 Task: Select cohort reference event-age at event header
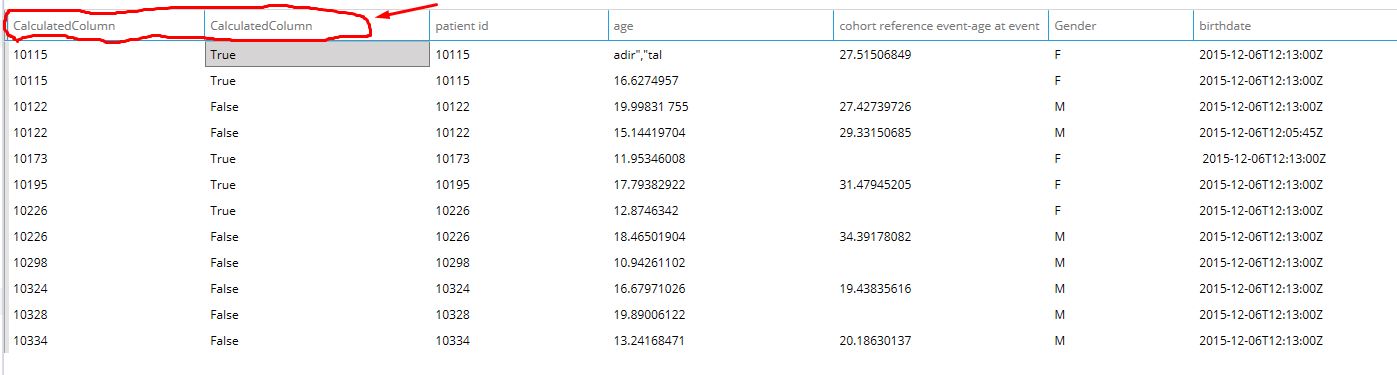point(939,25)
